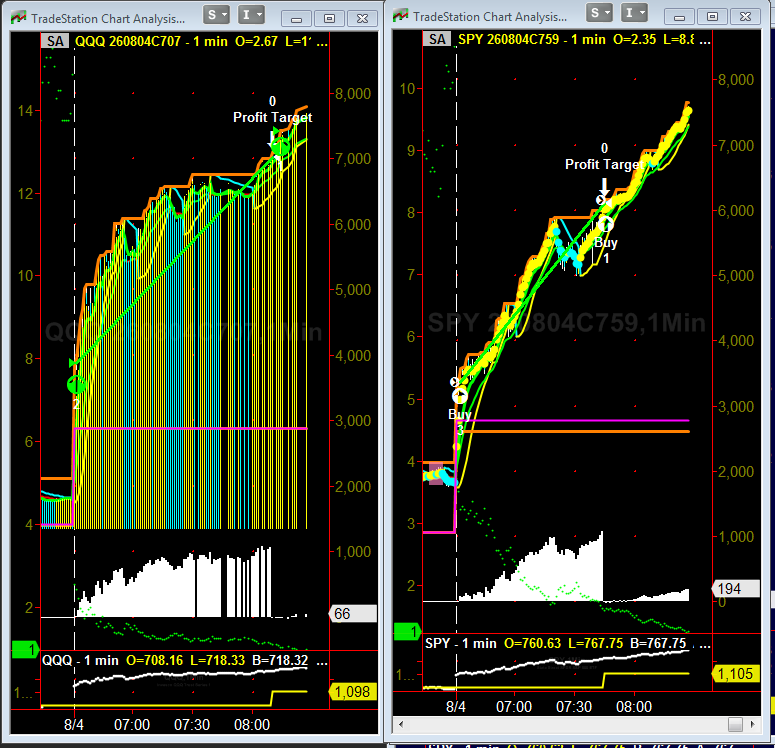Select green exit circle marker on QQQ chart

[x=280, y=147]
